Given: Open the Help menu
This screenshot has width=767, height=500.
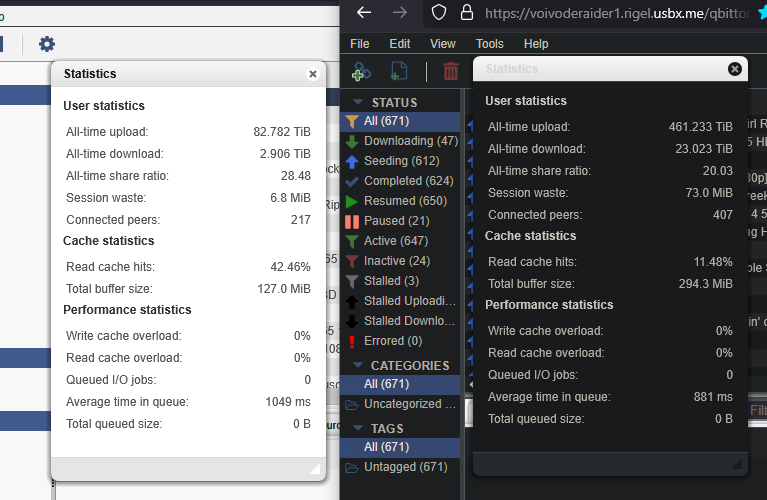Looking at the screenshot, I should coord(536,44).
